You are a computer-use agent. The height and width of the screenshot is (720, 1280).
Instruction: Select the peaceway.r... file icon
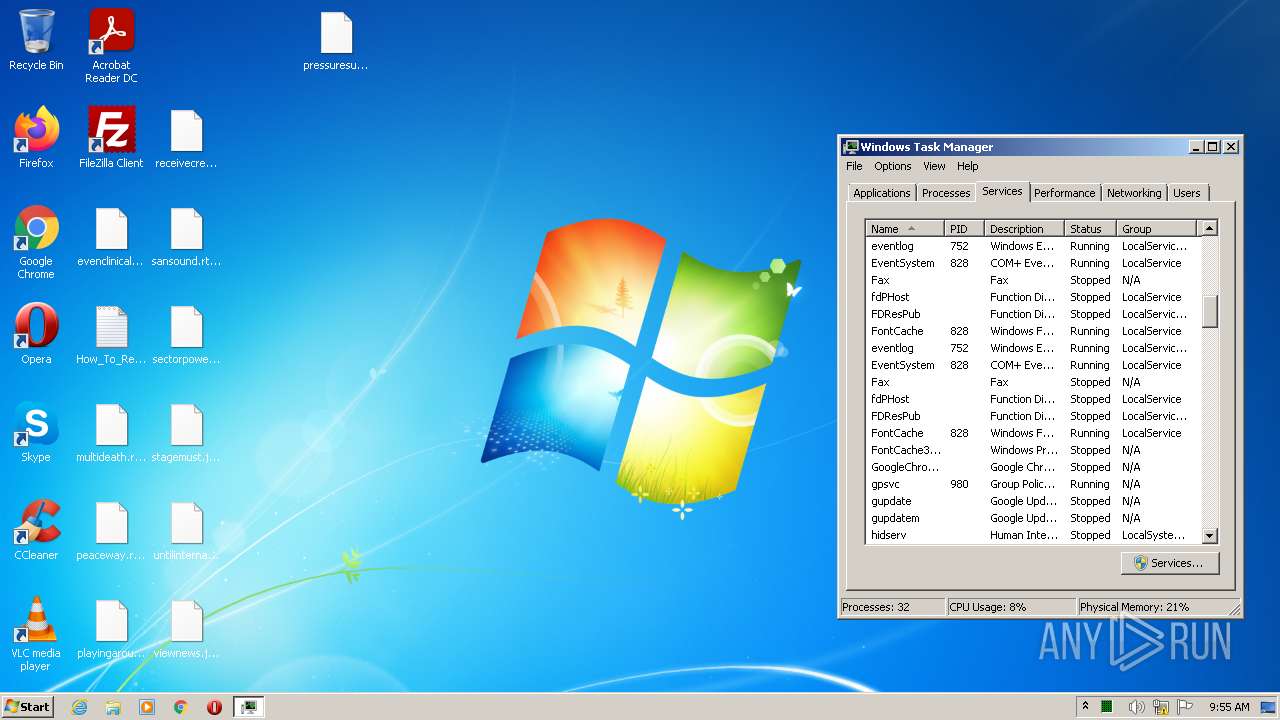click(111, 530)
